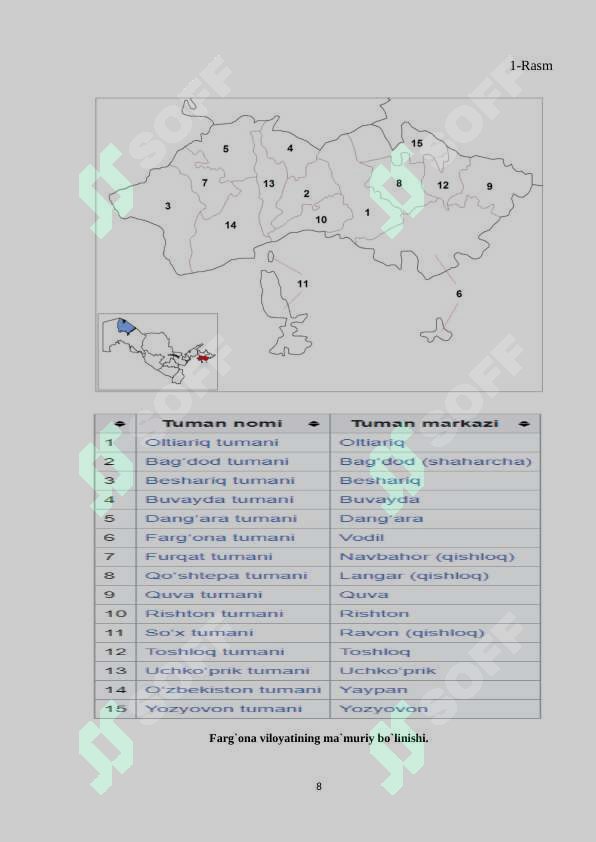Screen dimensions: 596x842
Task: Click the Rishton tumani link
Action: pos(214,614)
